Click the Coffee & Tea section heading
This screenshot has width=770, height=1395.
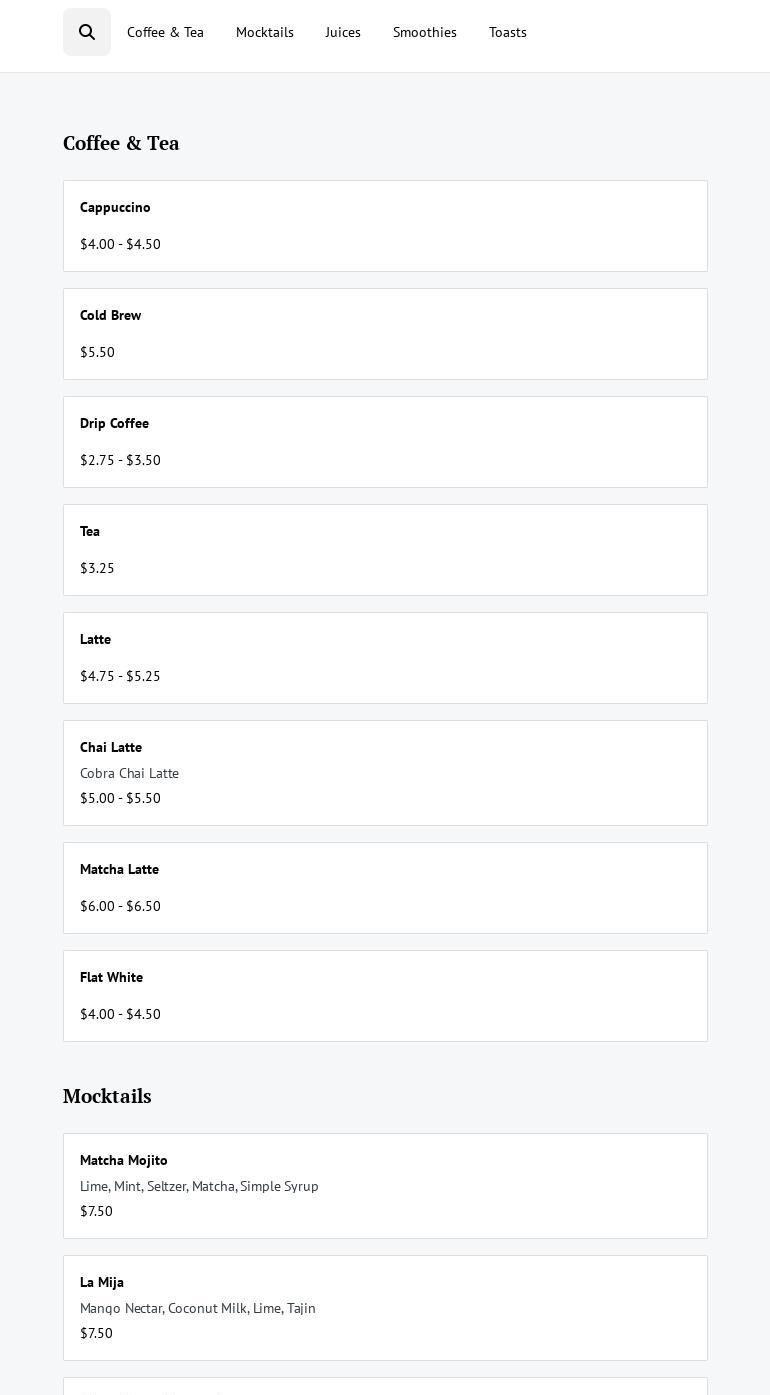click(121, 143)
